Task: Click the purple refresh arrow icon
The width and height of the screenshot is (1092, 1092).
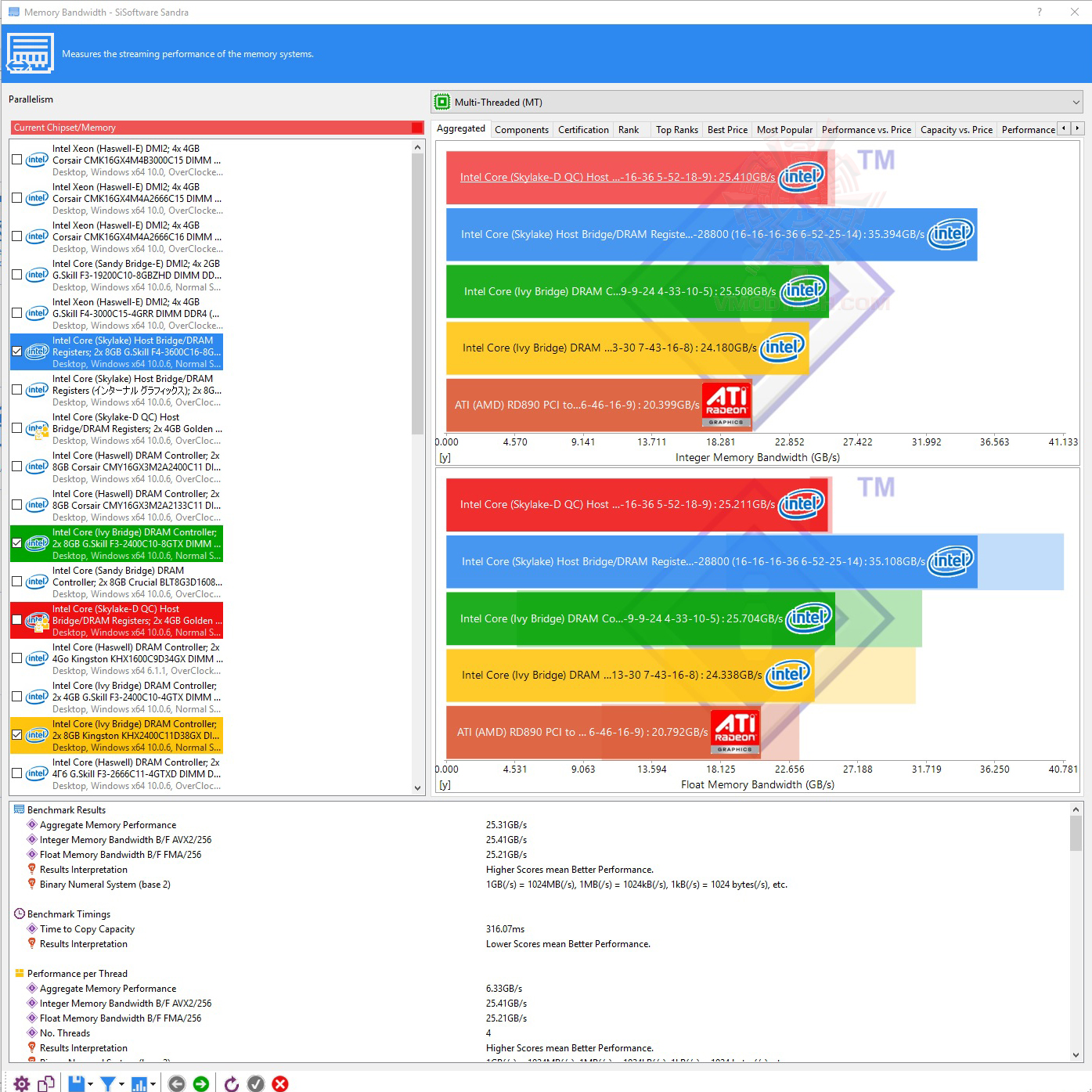Action: 232,1083
